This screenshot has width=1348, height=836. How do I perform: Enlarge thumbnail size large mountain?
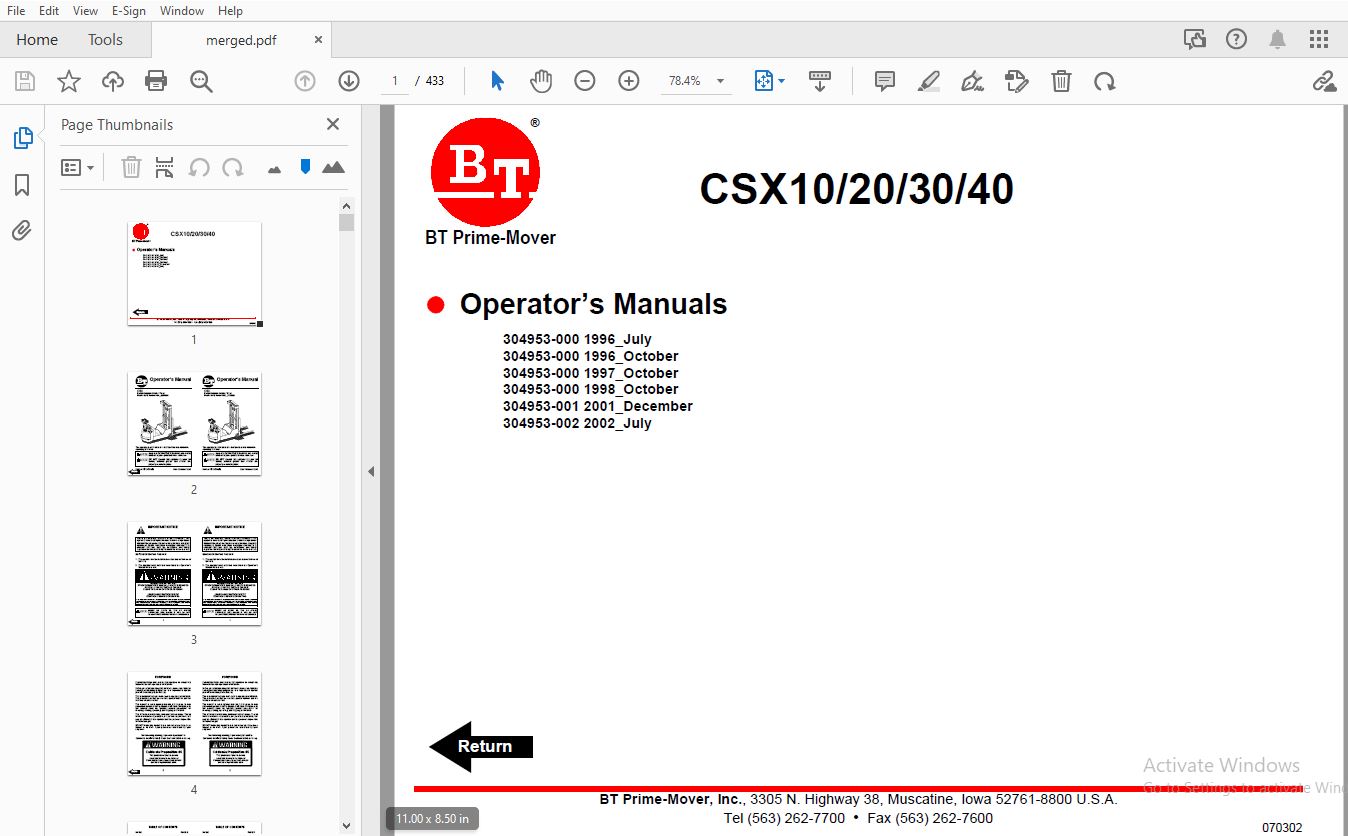[x=334, y=167]
